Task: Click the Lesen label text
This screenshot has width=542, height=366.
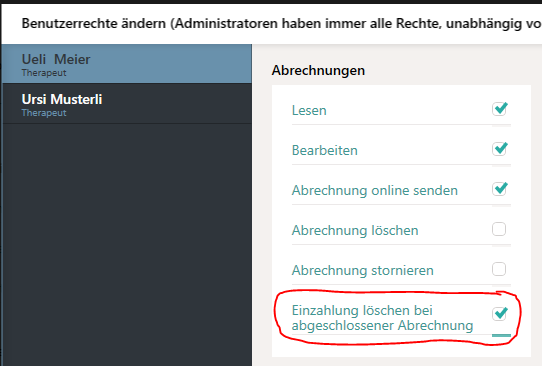Action: click(309, 111)
